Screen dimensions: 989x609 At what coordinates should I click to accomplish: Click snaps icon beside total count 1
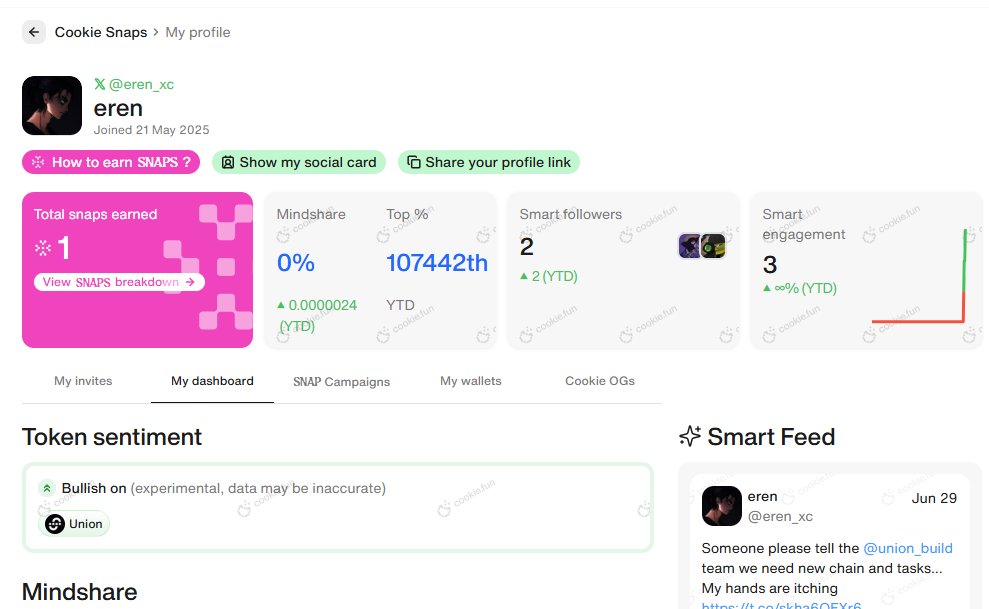43,248
